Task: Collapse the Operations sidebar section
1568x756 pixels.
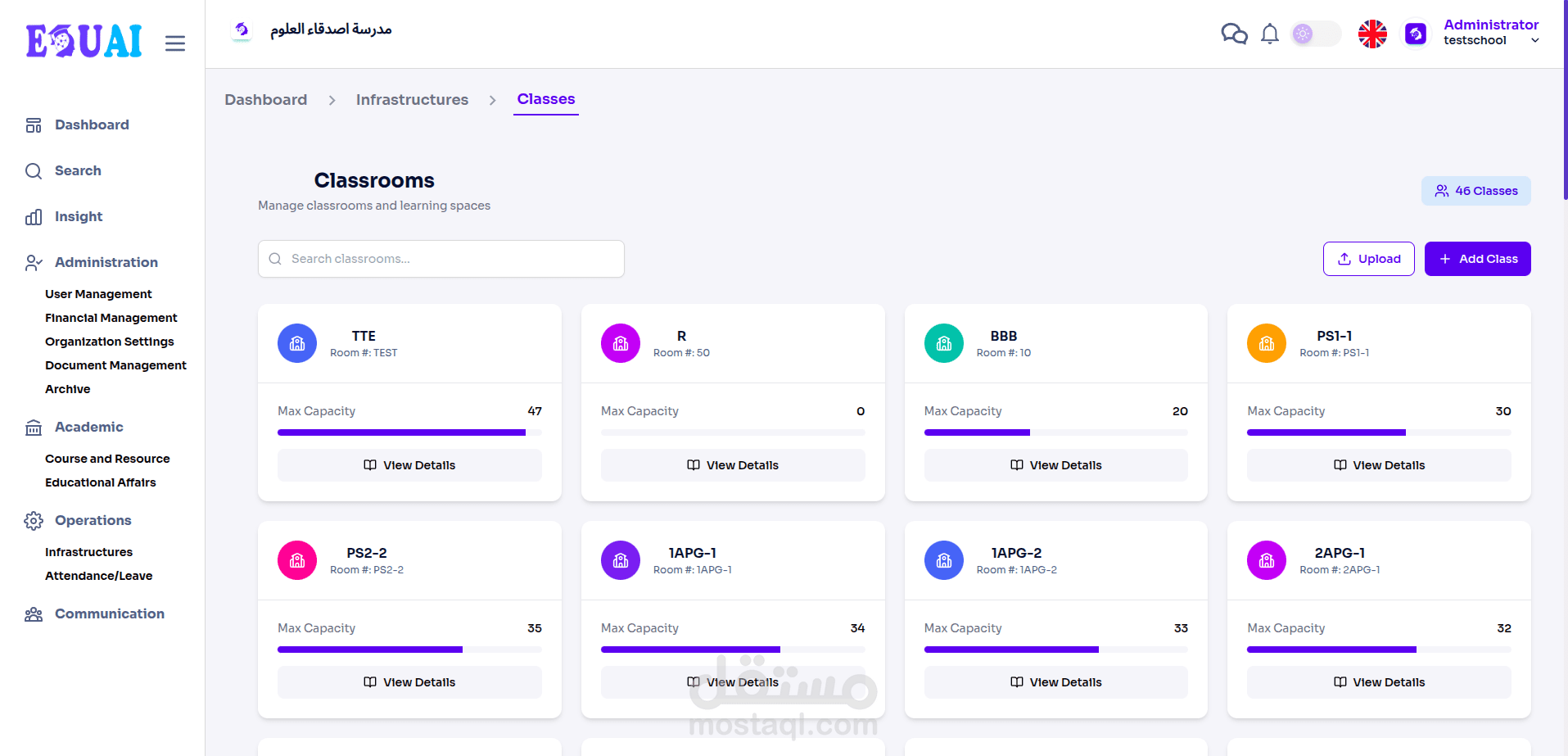Action: 93,520
